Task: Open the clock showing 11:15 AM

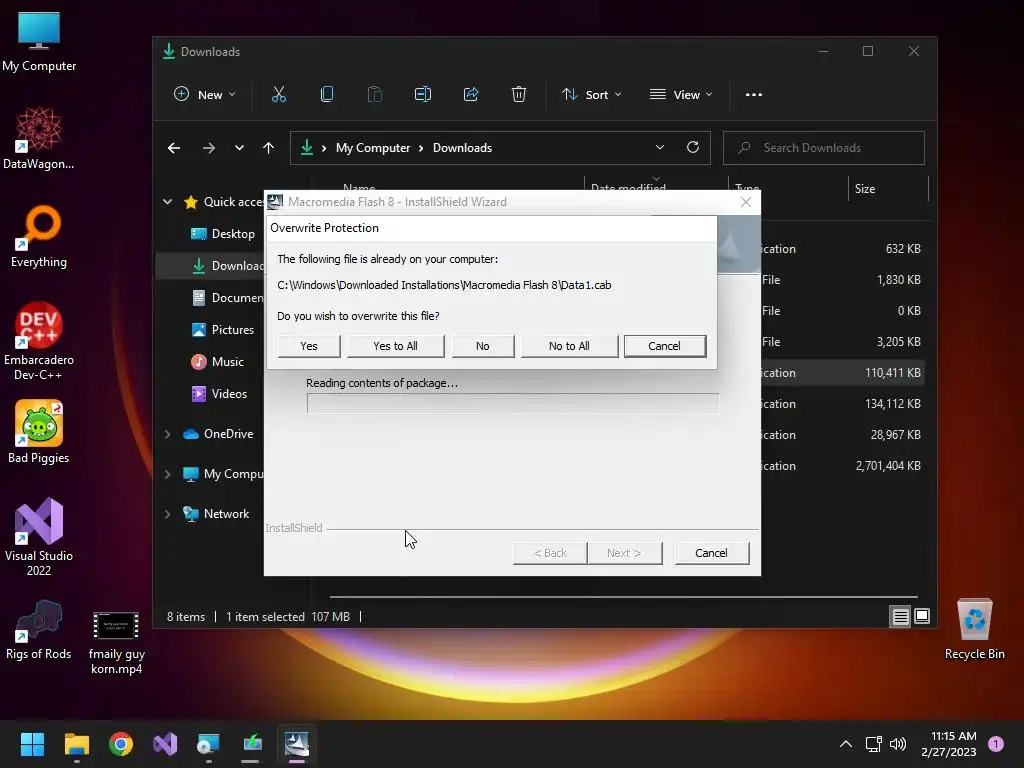Action: [x=949, y=744]
